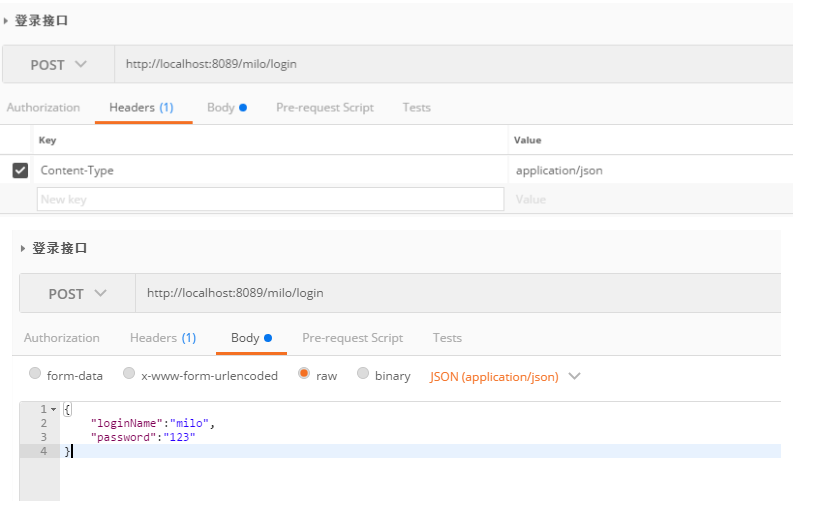Open the Tests tab in upper panel
Image resolution: width=821 pixels, height=506 pixels.
[x=417, y=107]
